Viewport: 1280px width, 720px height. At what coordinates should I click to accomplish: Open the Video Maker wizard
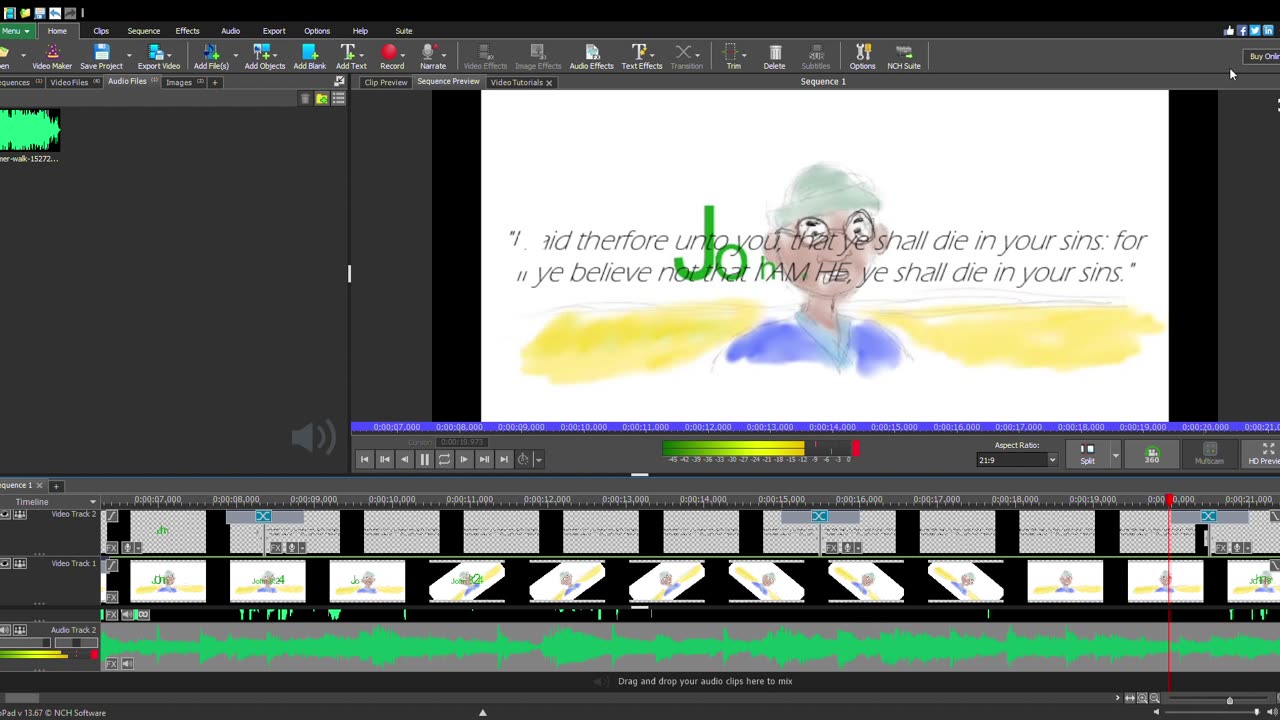click(52, 57)
